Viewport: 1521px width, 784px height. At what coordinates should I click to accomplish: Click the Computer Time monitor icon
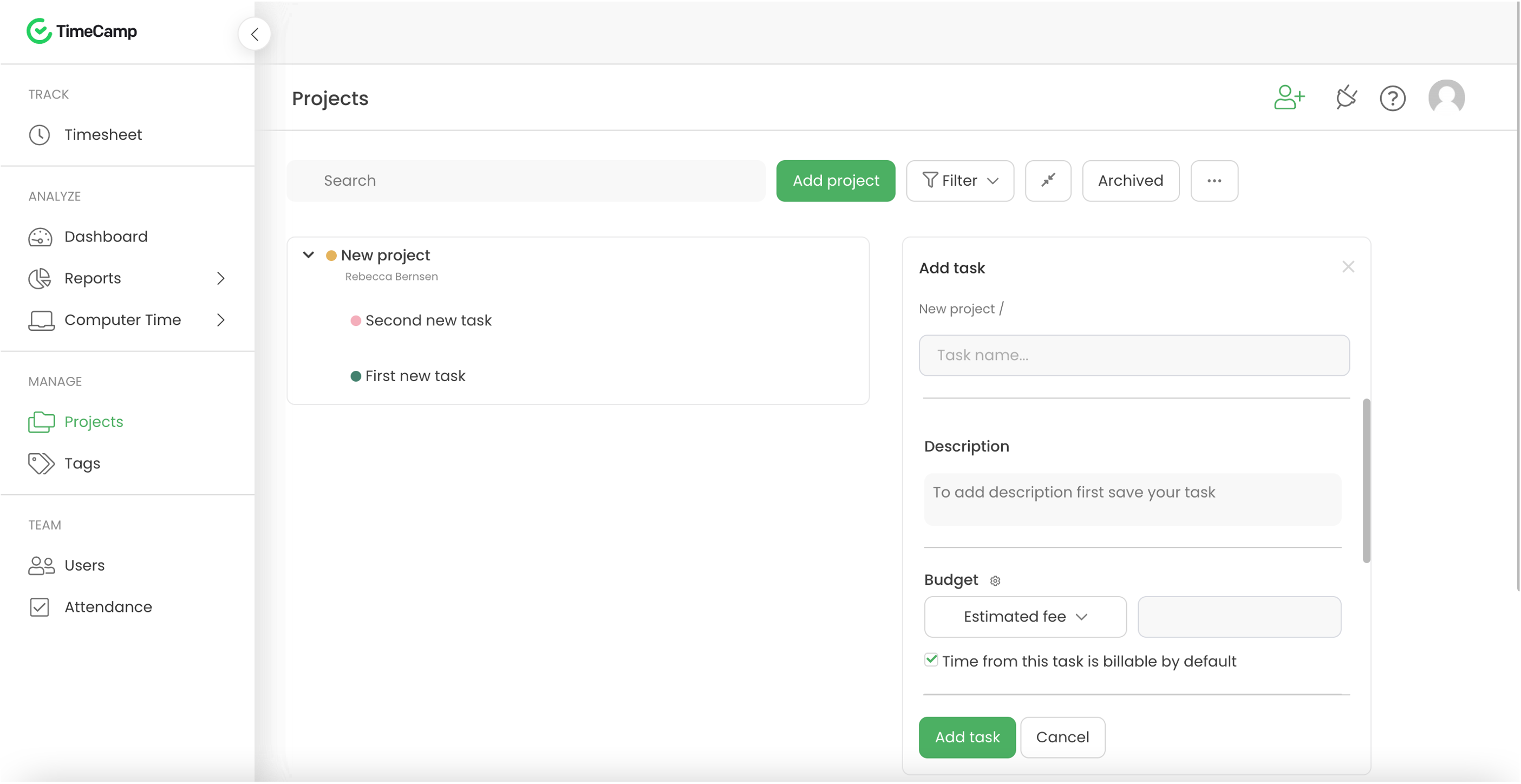coord(41,320)
